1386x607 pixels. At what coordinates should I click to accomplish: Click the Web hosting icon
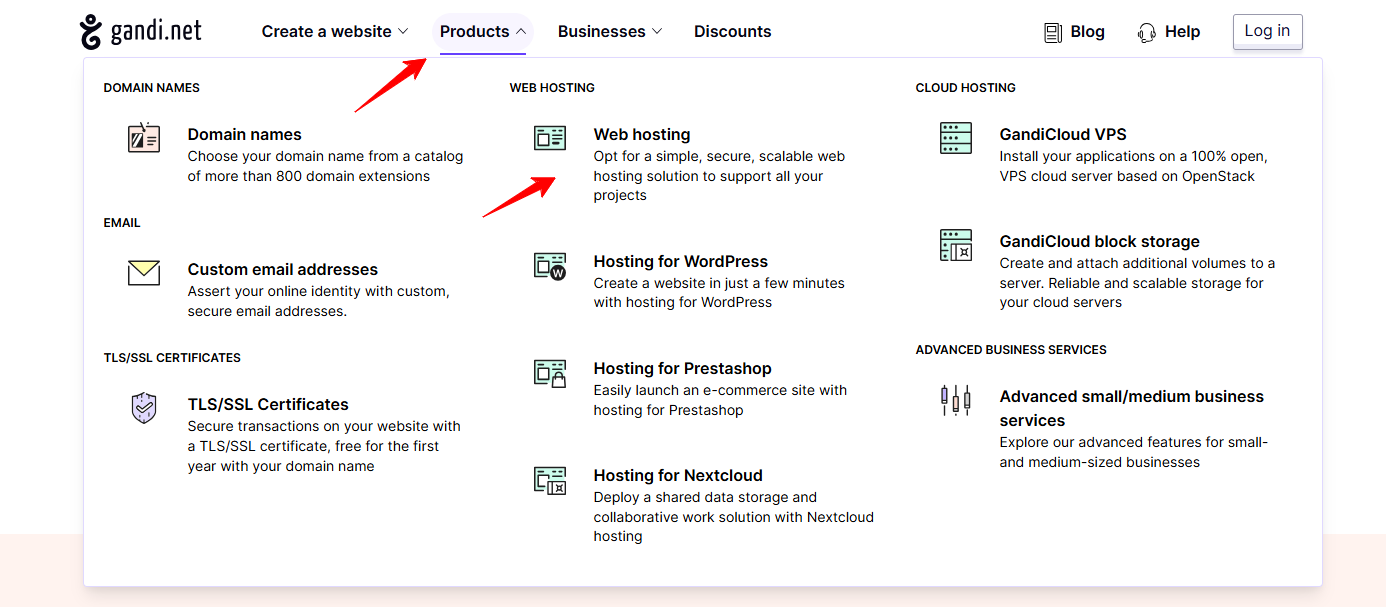[x=550, y=138]
